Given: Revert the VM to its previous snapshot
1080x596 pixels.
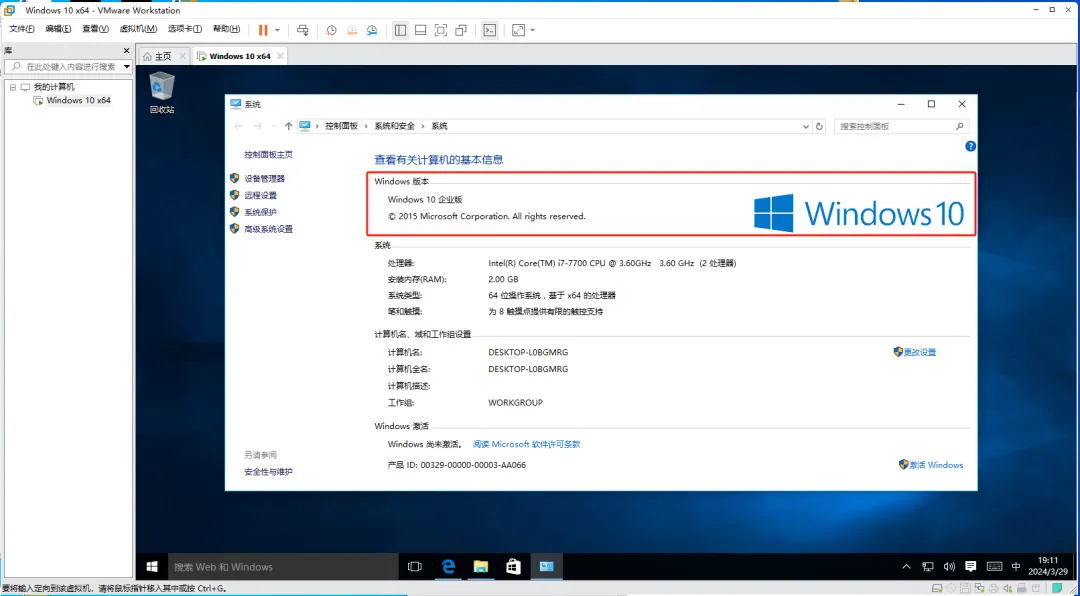Looking at the screenshot, I should [352, 30].
